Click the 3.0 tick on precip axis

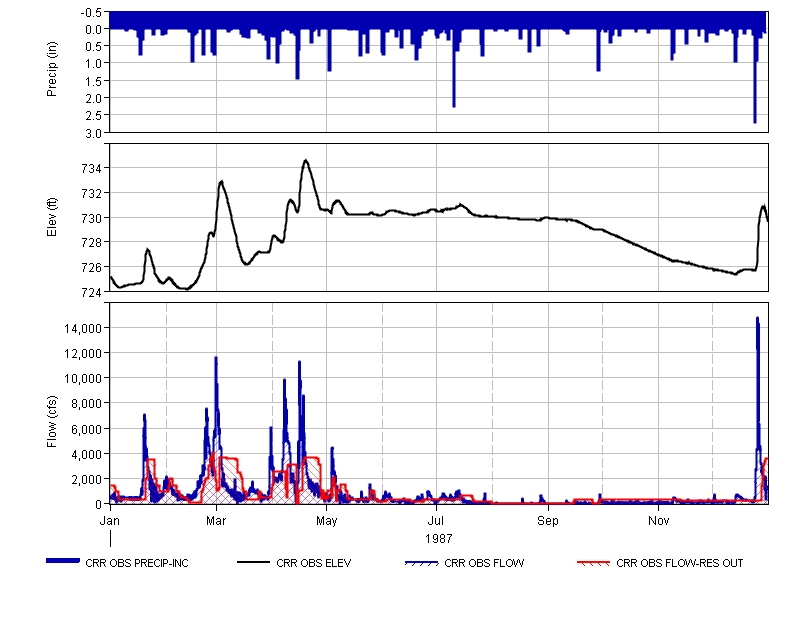tap(93, 134)
